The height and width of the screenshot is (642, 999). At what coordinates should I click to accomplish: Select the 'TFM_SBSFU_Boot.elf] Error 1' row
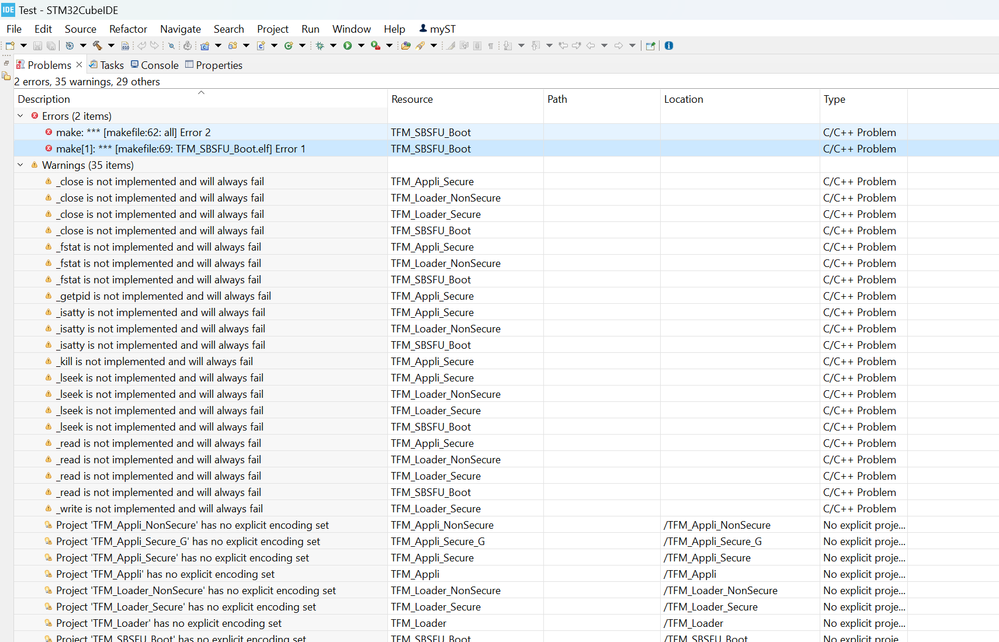coord(507,148)
